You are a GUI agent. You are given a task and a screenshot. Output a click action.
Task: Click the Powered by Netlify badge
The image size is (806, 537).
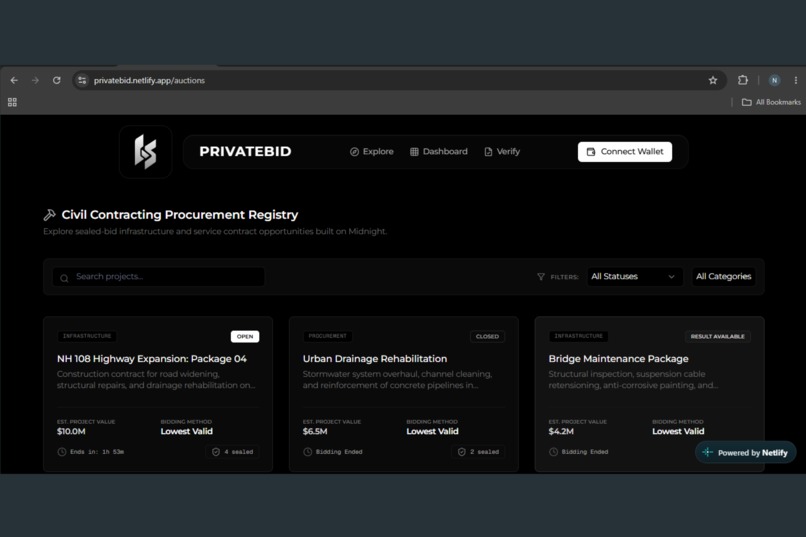pos(745,453)
